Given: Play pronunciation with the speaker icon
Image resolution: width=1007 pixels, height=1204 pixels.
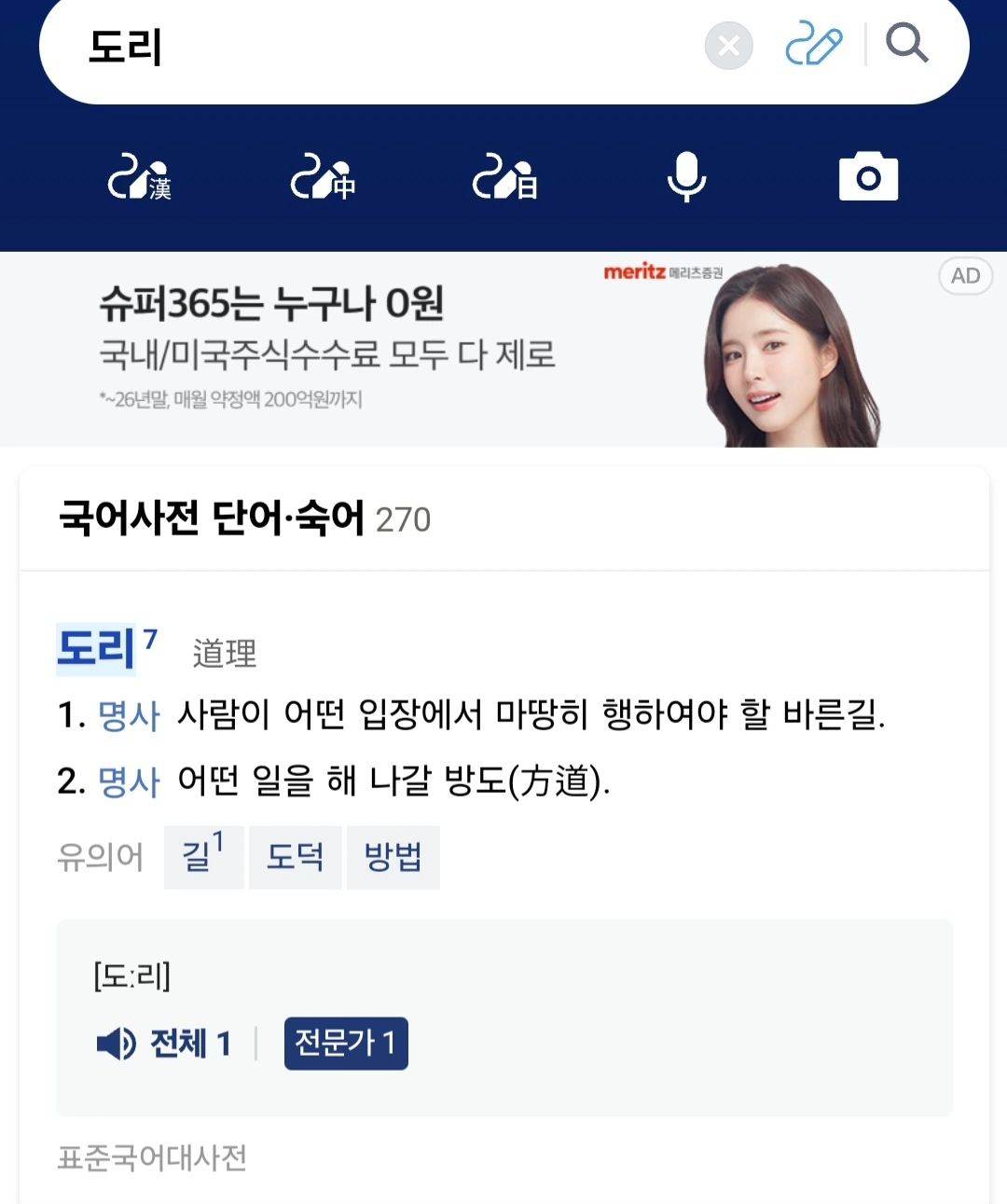Looking at the screenshot, I should tap(117, 1044).
